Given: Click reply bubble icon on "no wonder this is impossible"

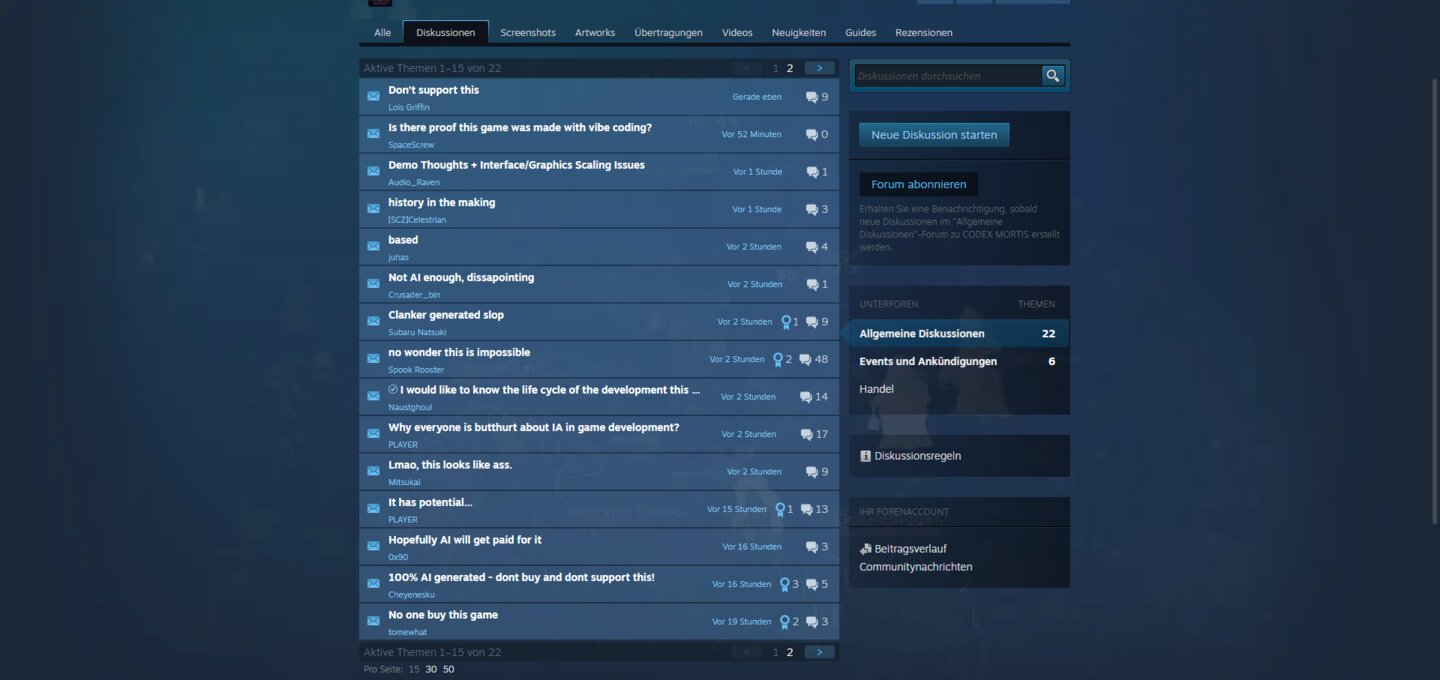Looking at the screenshot, I should tap(805, 360).
